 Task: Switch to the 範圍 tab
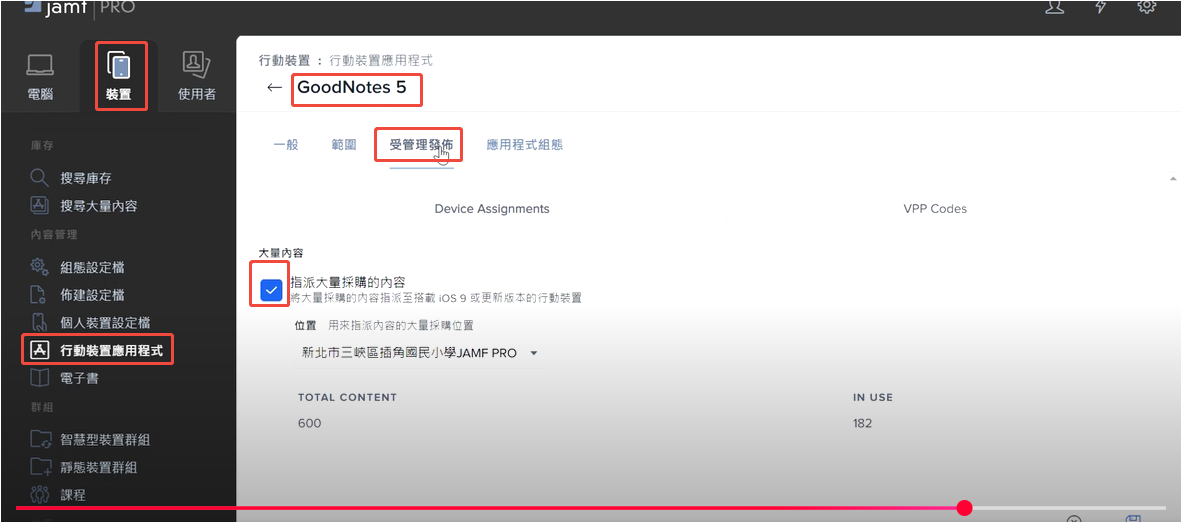344,145
